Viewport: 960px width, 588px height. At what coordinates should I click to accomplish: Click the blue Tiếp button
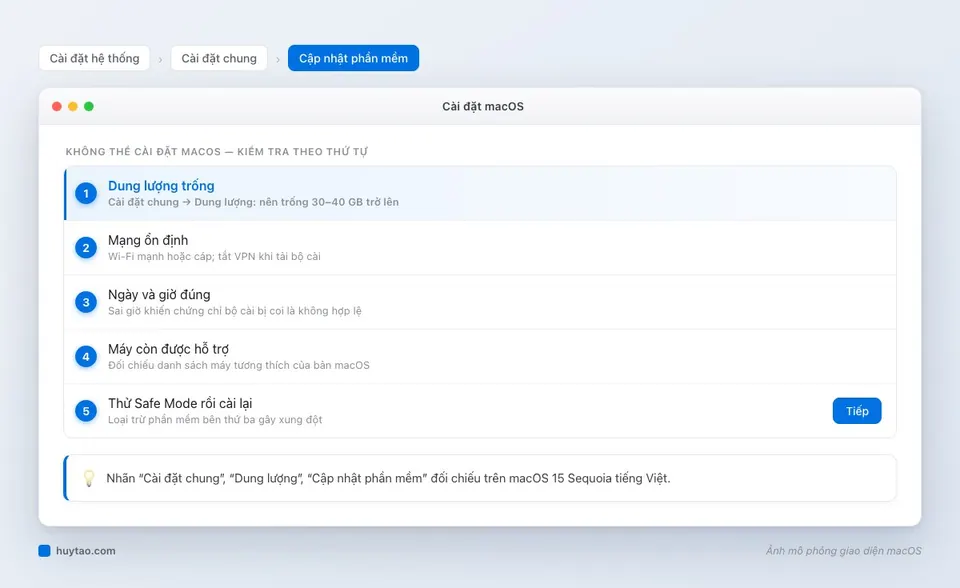(857, 411)
